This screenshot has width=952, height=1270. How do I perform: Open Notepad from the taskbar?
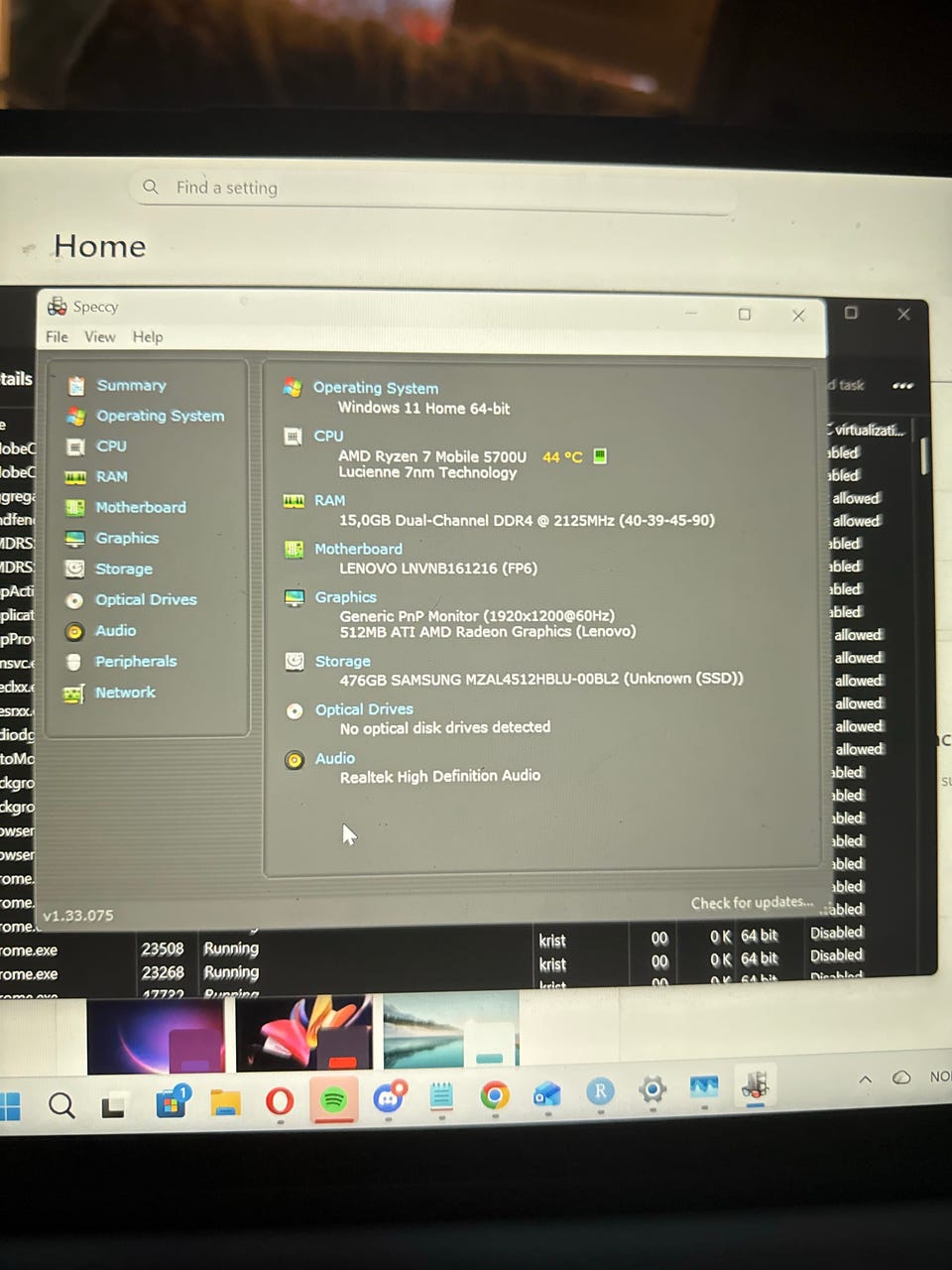(441, 1096)
